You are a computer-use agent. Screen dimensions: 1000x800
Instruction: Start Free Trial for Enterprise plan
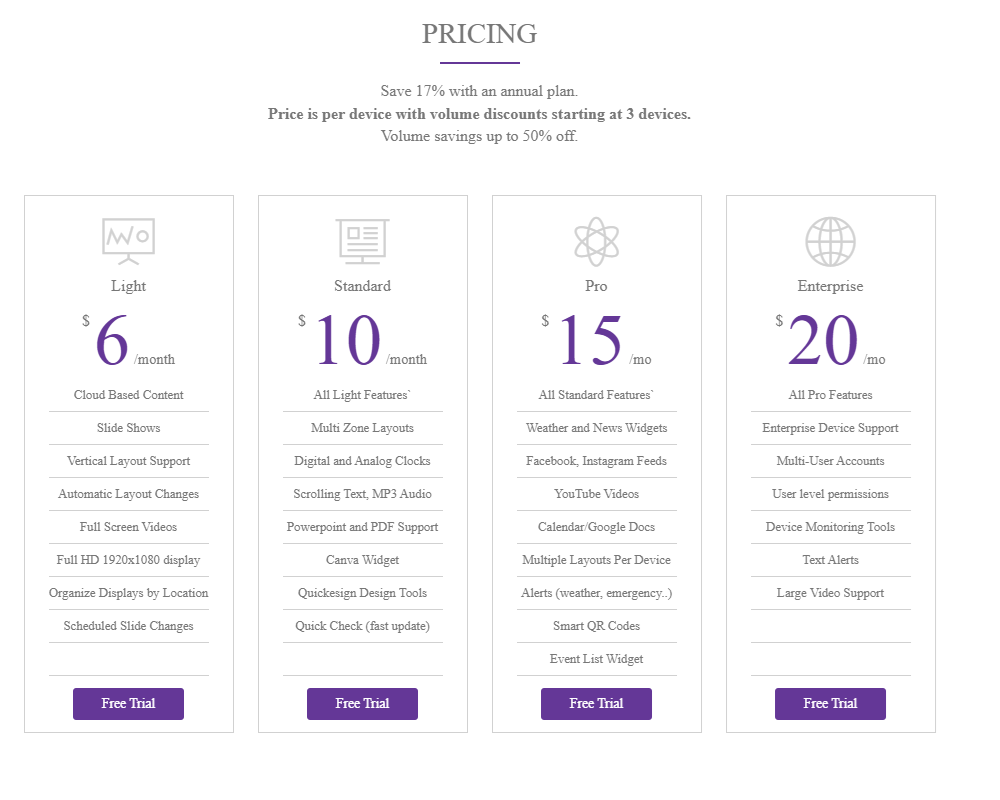830,704
